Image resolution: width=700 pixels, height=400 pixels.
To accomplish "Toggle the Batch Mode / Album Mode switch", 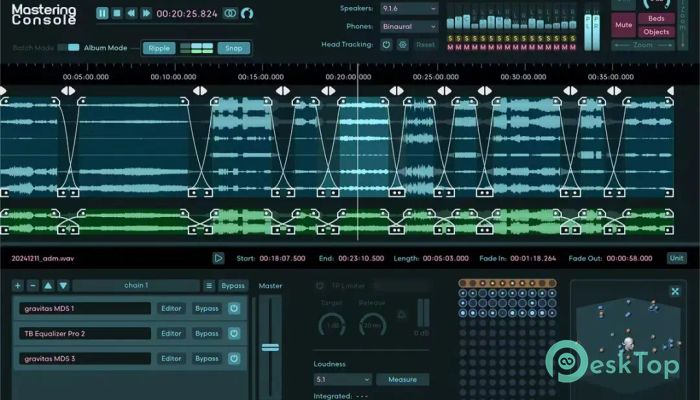I will [x=68, y=47].
